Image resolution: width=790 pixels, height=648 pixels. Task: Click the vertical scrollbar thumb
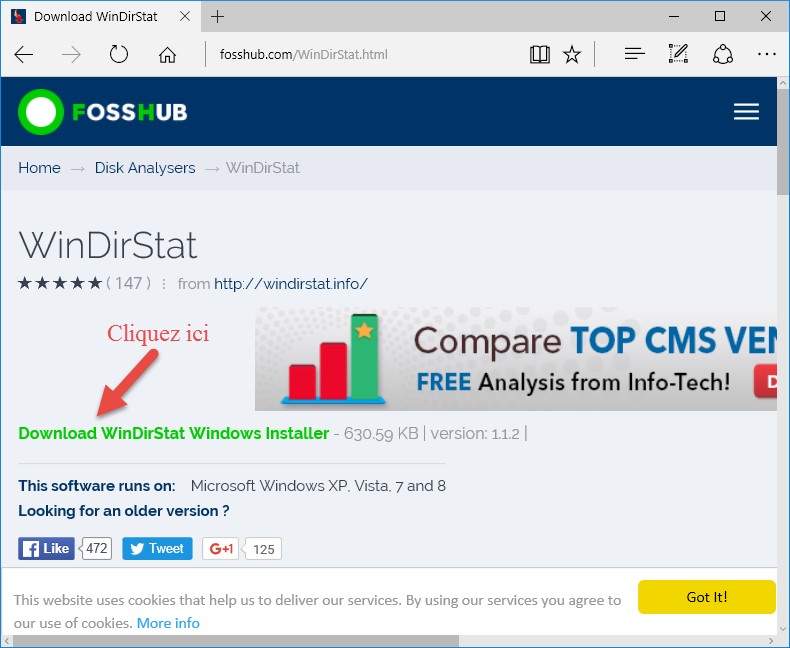point(782,143)
